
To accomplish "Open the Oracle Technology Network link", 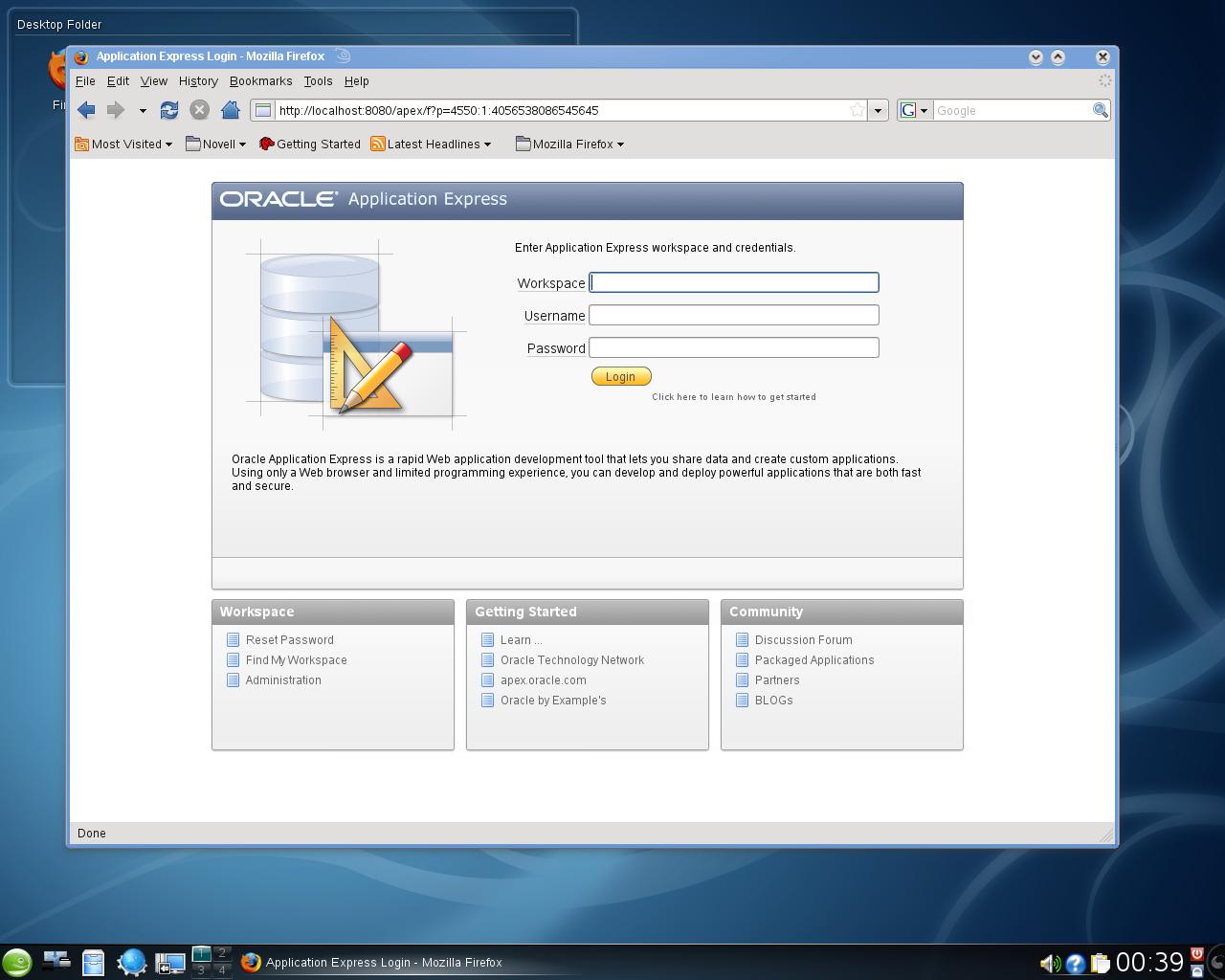I will [572, 660].
